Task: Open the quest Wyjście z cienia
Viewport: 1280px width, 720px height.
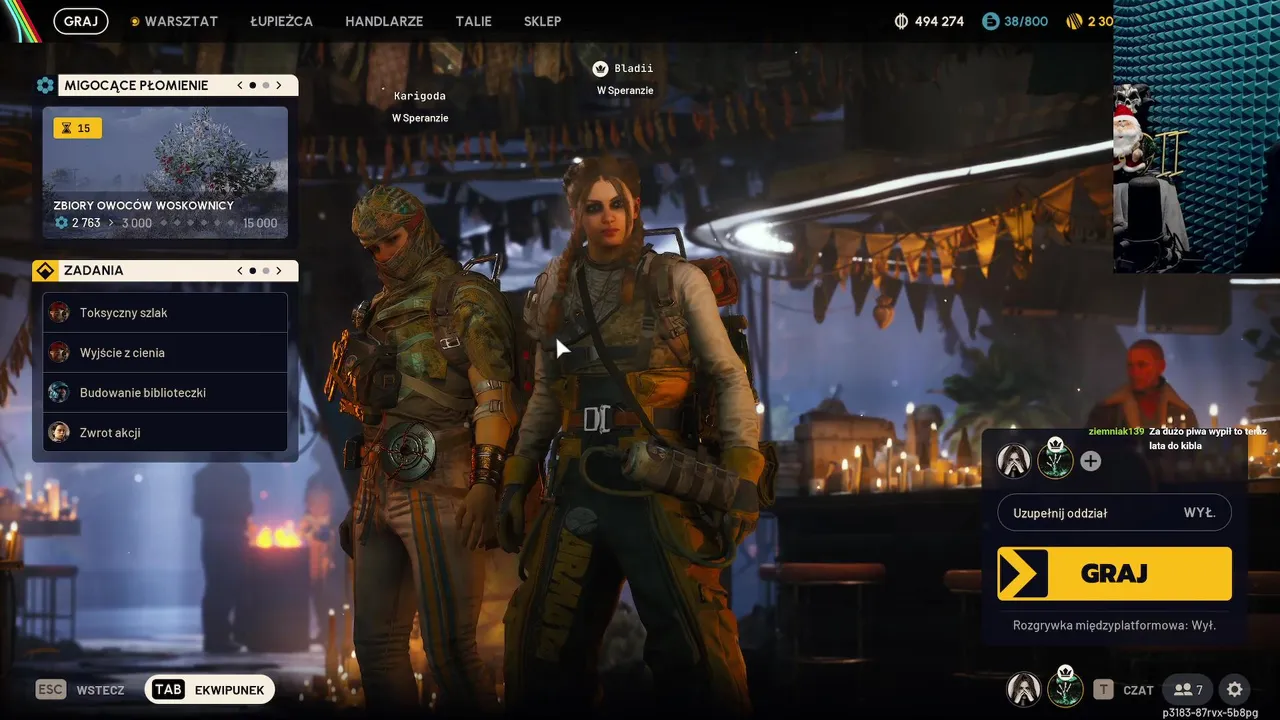Action: tap(165, 353)
